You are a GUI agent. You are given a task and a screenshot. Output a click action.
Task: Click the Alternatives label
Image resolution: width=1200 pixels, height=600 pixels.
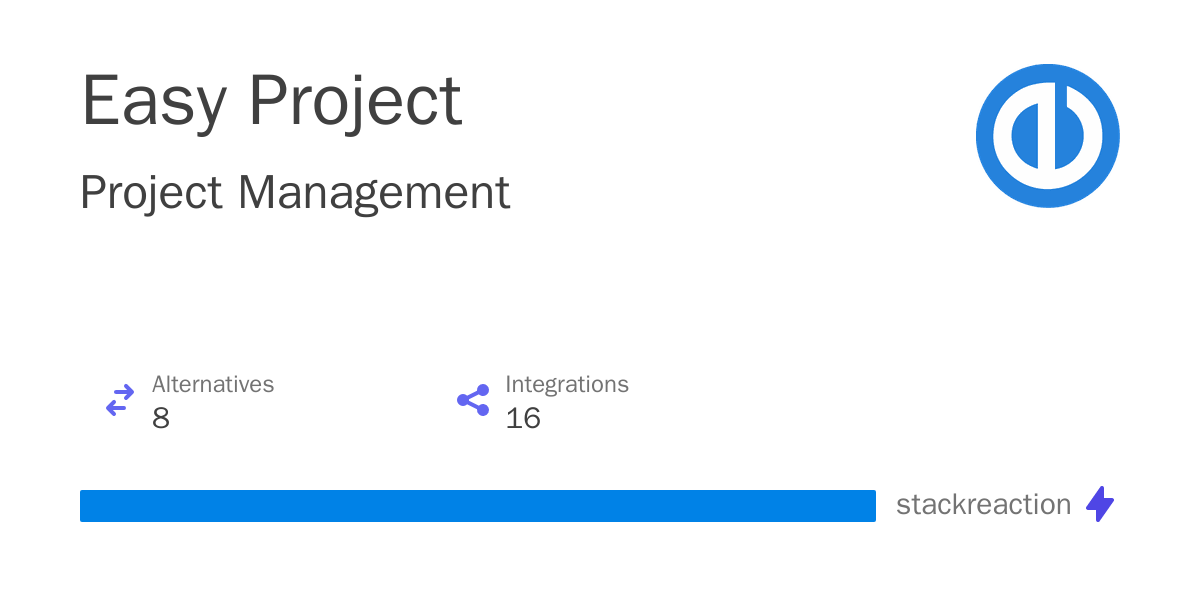coord(213,384)
